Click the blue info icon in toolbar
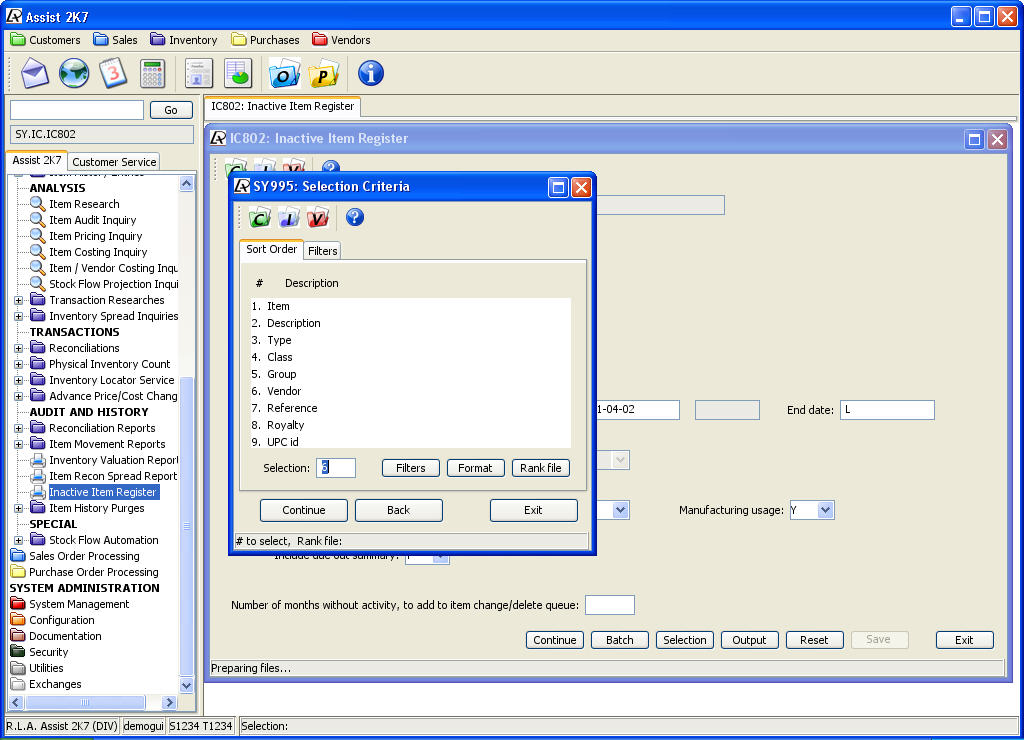This screenshot has width=1024, height=740. click(x=371, y=74)
